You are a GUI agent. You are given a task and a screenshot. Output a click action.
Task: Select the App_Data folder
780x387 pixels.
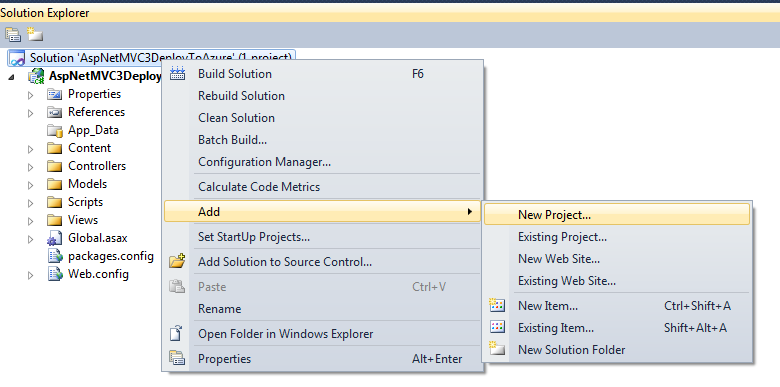[x=93, y=130]
